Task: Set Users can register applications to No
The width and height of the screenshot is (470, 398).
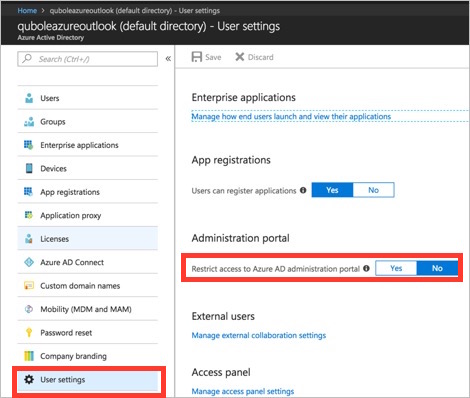Action: pyautogui.click(x=373, y=190)
